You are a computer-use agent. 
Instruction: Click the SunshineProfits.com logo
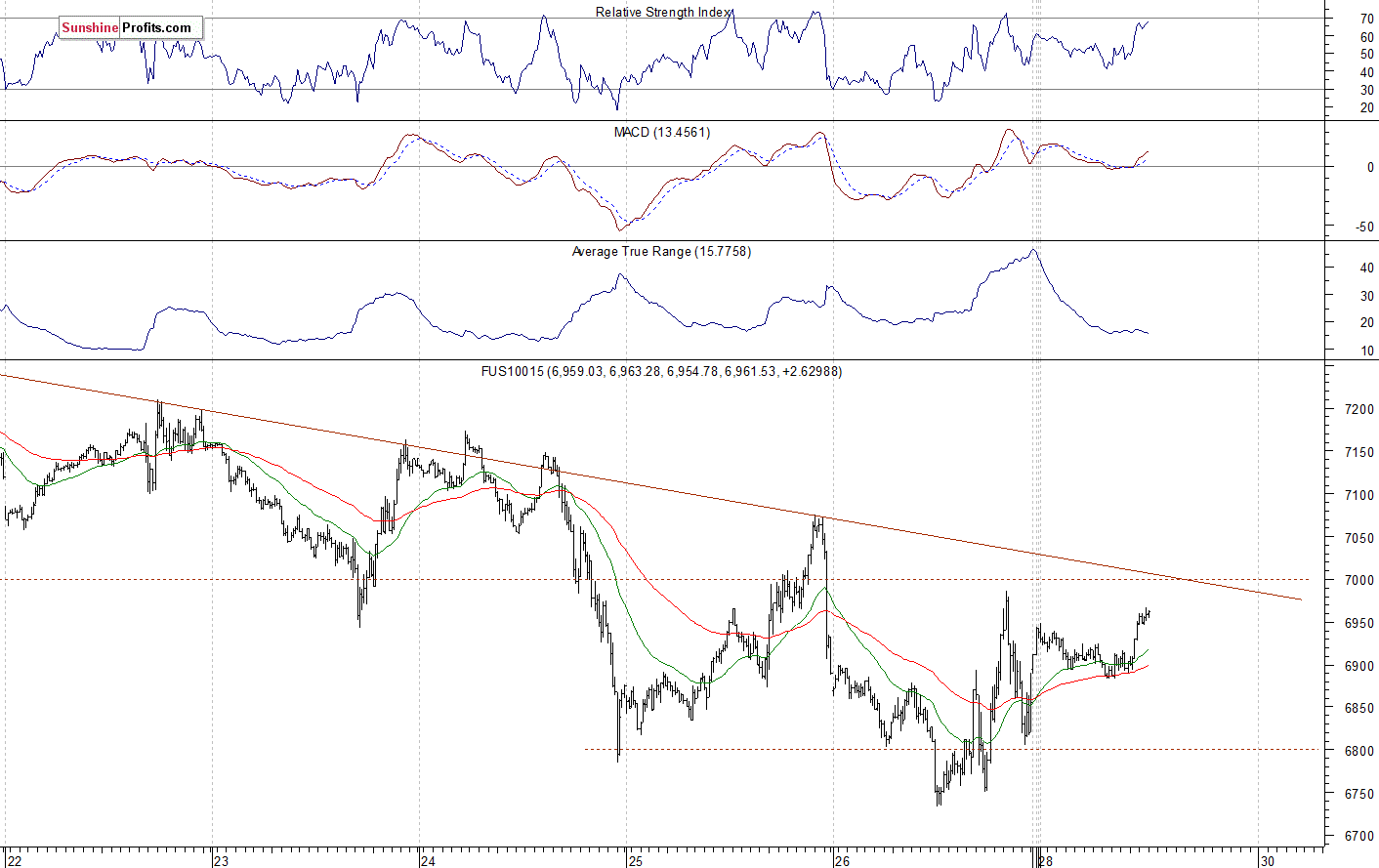[x=131, y=28]
